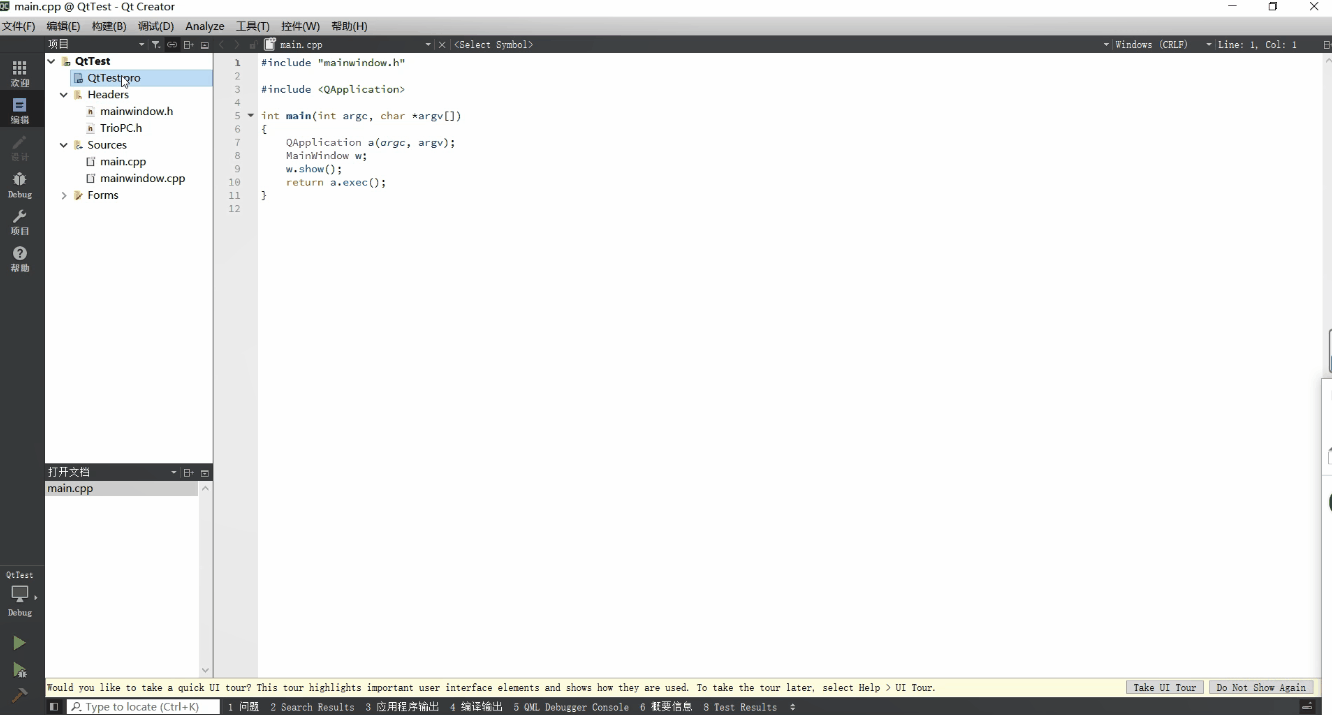Select mainwindow.cpp source file
Screen dimensions: 1332x715
pos(142,178)
